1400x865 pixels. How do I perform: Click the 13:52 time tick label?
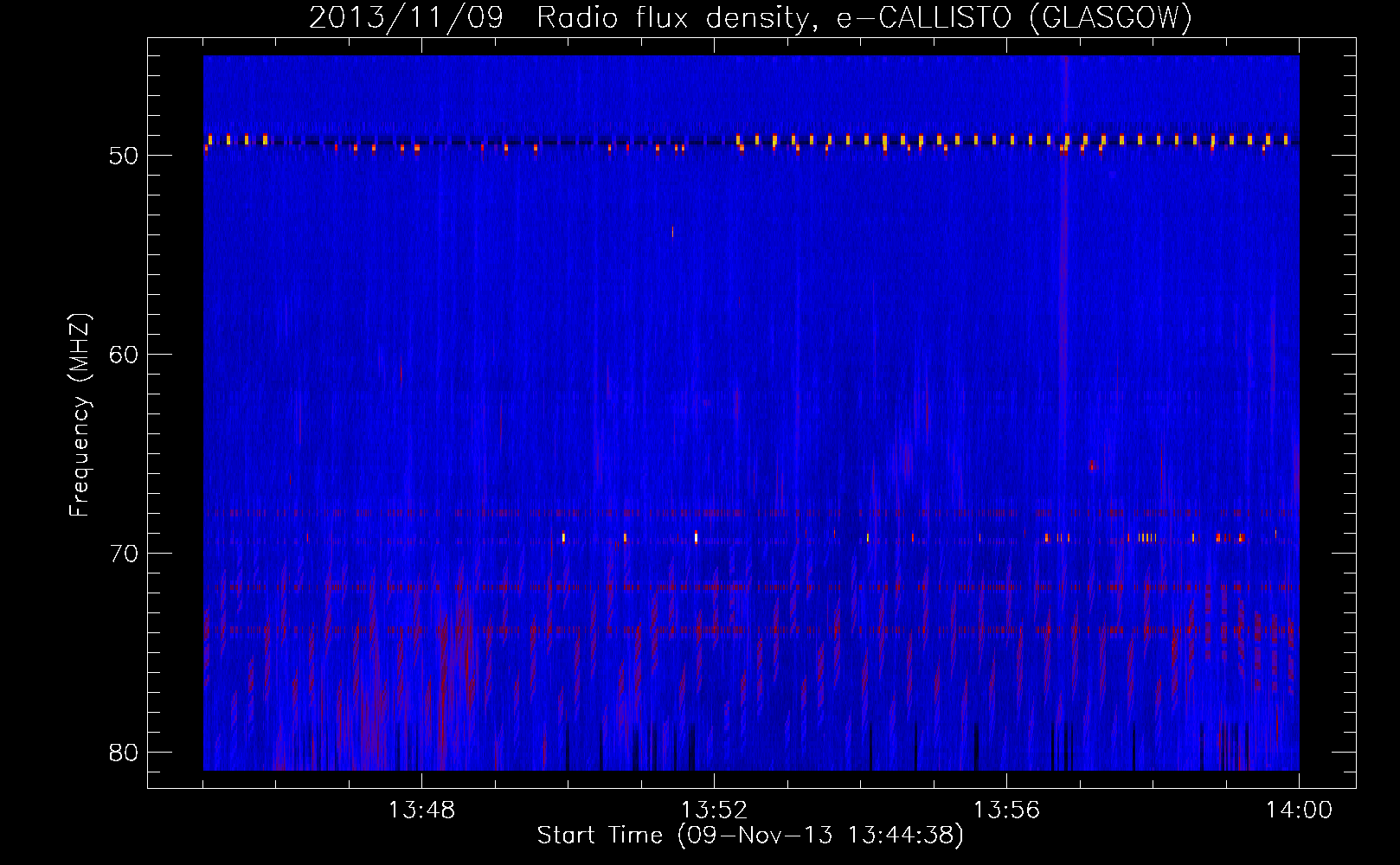coord(714,811)
